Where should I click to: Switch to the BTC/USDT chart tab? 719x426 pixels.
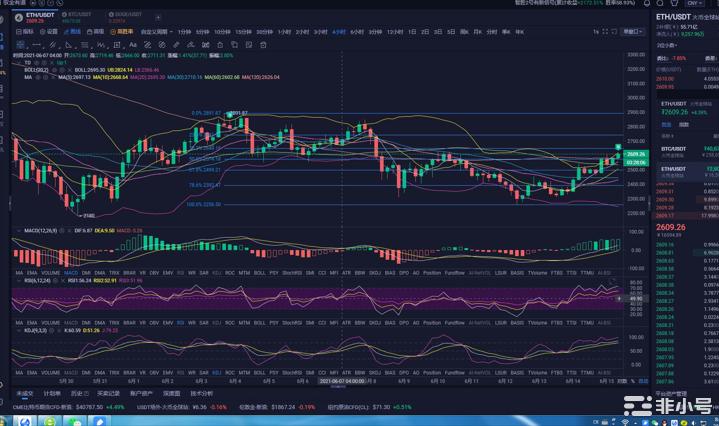tap(77, 17)
